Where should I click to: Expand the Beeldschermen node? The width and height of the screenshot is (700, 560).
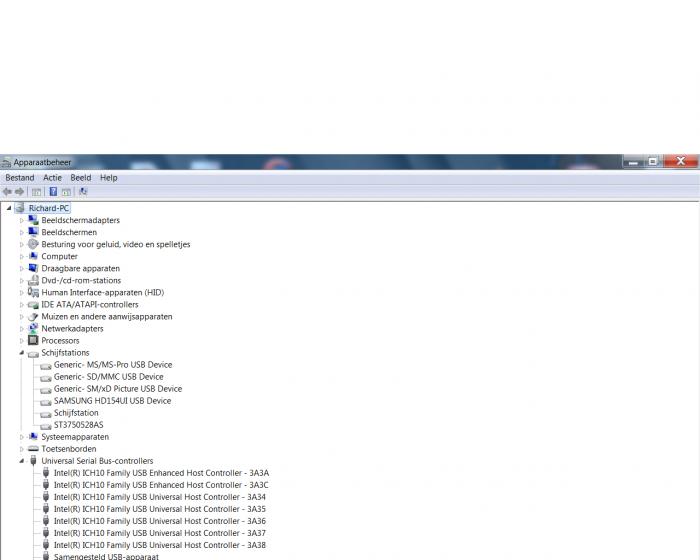21,232
